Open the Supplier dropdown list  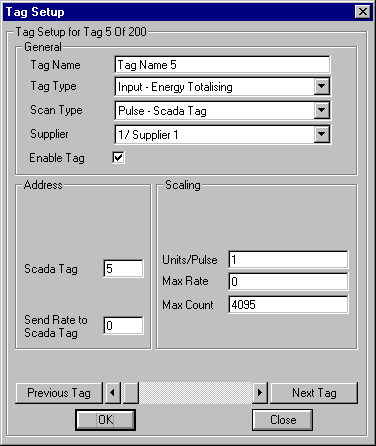322,134
